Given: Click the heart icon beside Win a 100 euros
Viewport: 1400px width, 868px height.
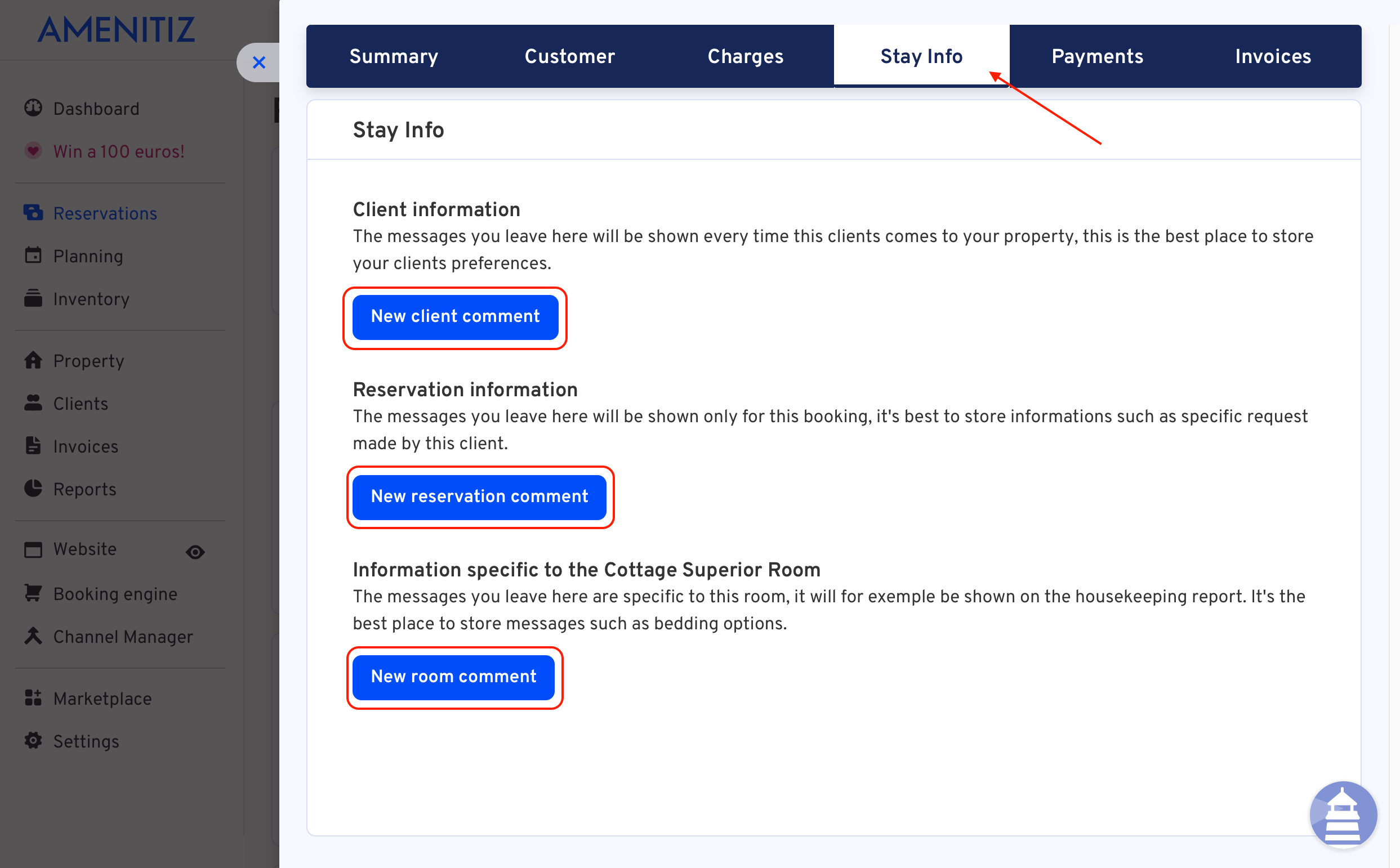Looking at the screenshot, I should 33,151.
